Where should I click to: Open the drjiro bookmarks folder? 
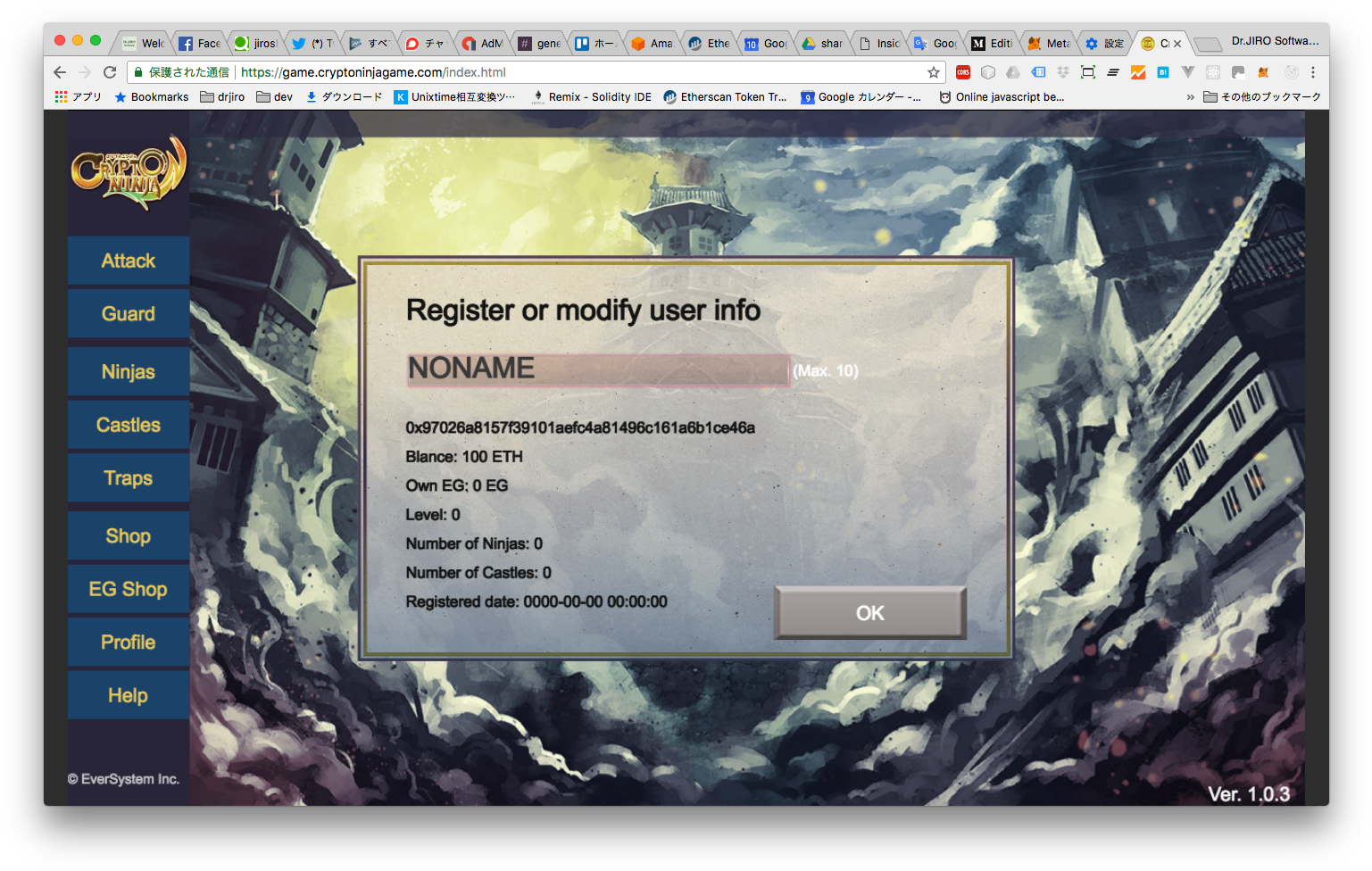(x=222, y=97)
